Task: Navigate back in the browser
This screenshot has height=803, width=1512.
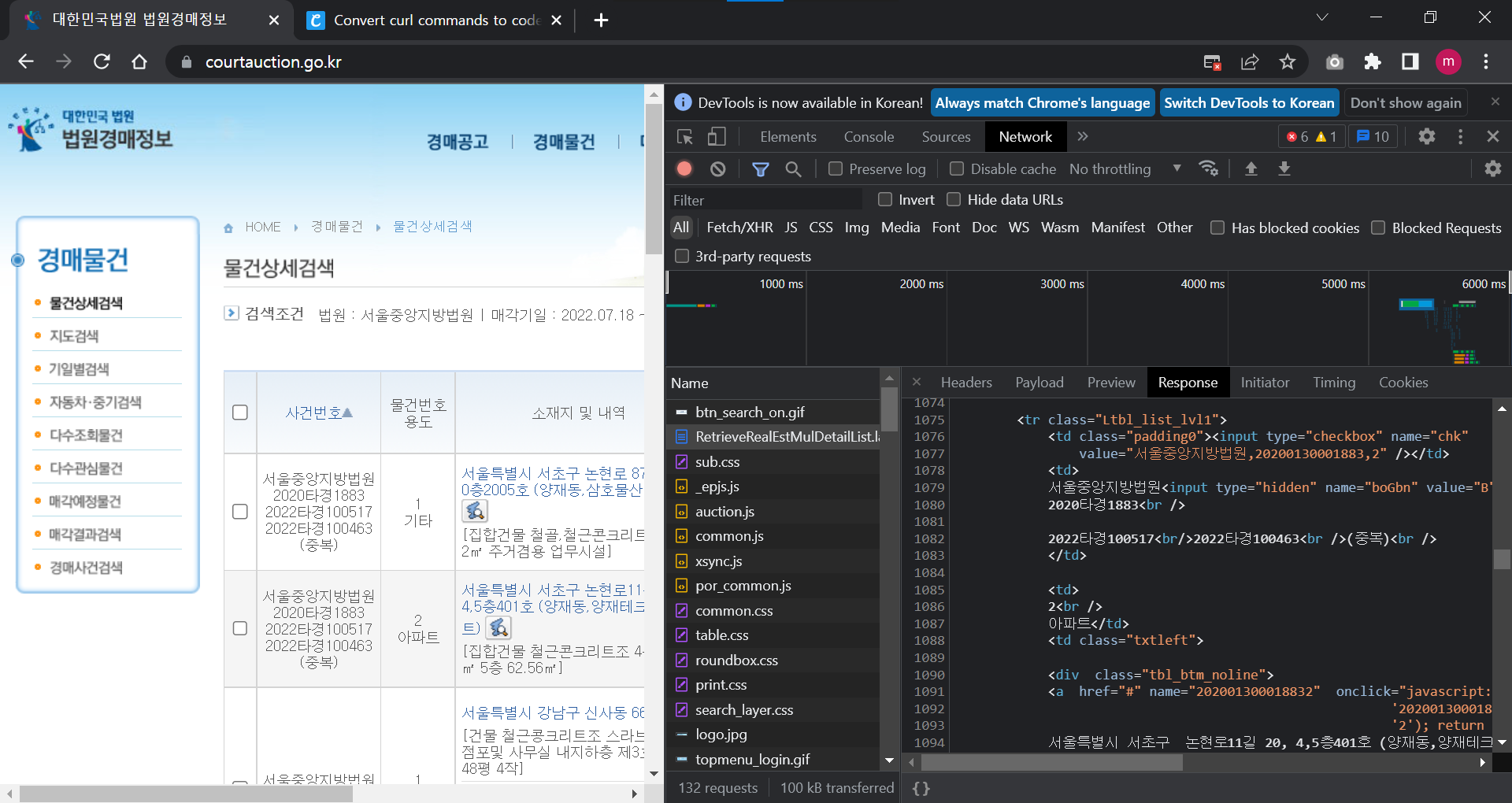Action: pos(26,61)
